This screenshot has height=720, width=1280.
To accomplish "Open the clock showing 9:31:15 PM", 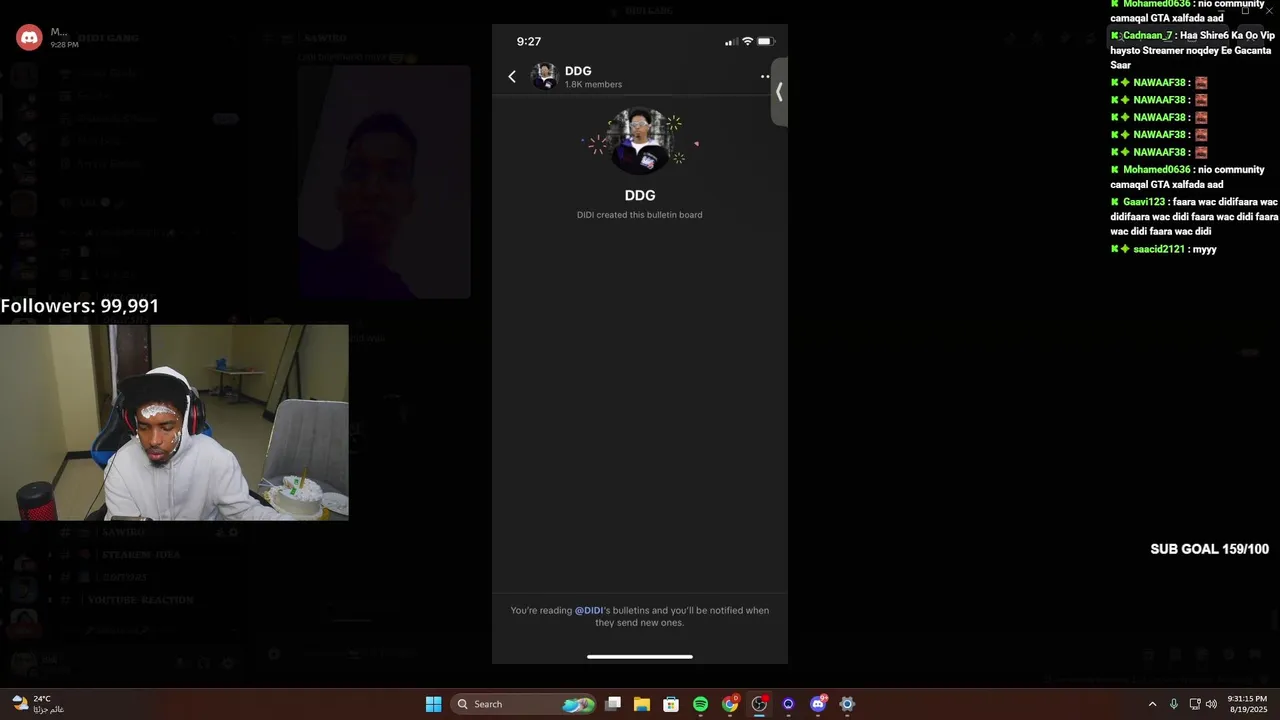I will (x=1247, y=704).
